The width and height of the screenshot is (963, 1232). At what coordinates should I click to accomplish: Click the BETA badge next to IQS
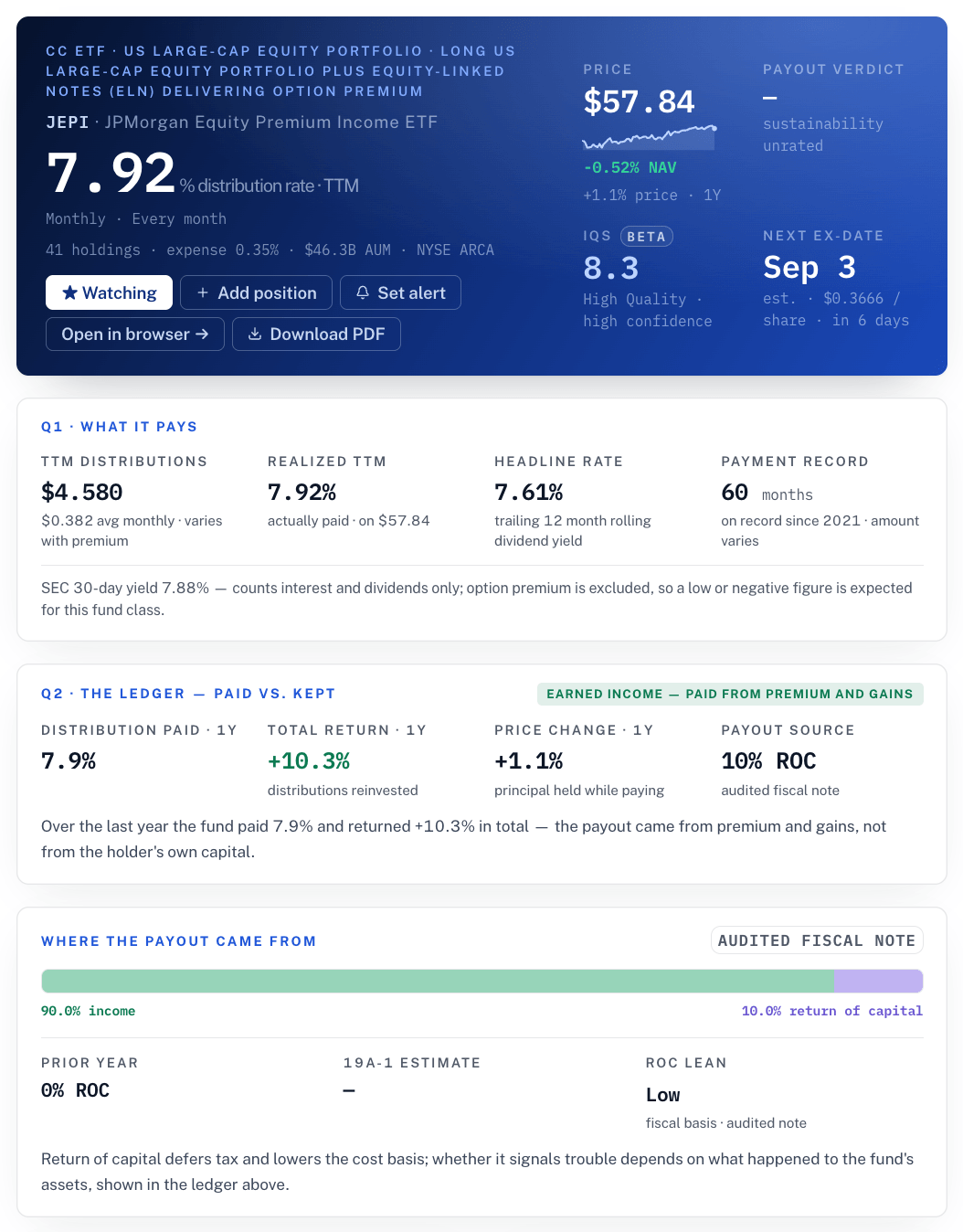point(647,237)
